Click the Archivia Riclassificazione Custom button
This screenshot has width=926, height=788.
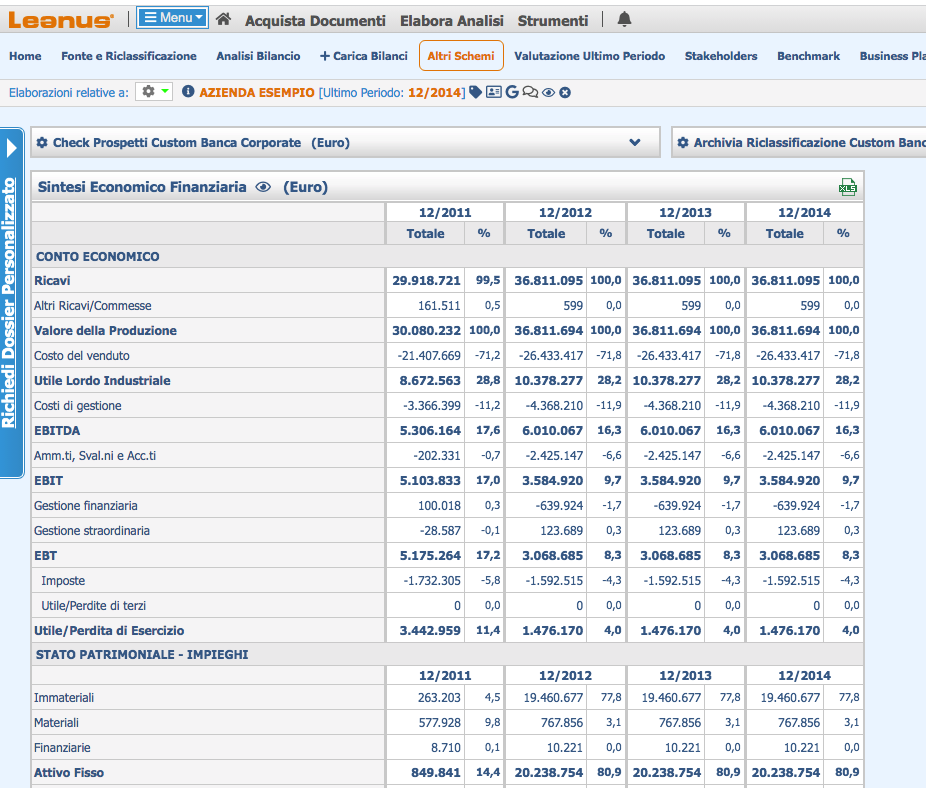pyautogui.click(x=800, y=143)
